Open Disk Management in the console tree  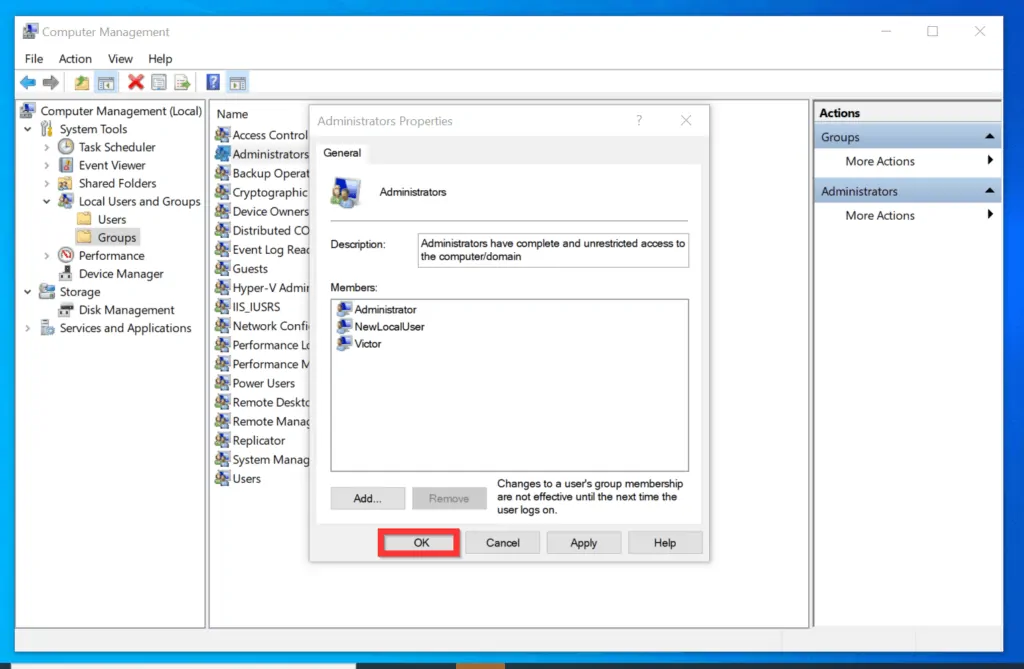126,310
